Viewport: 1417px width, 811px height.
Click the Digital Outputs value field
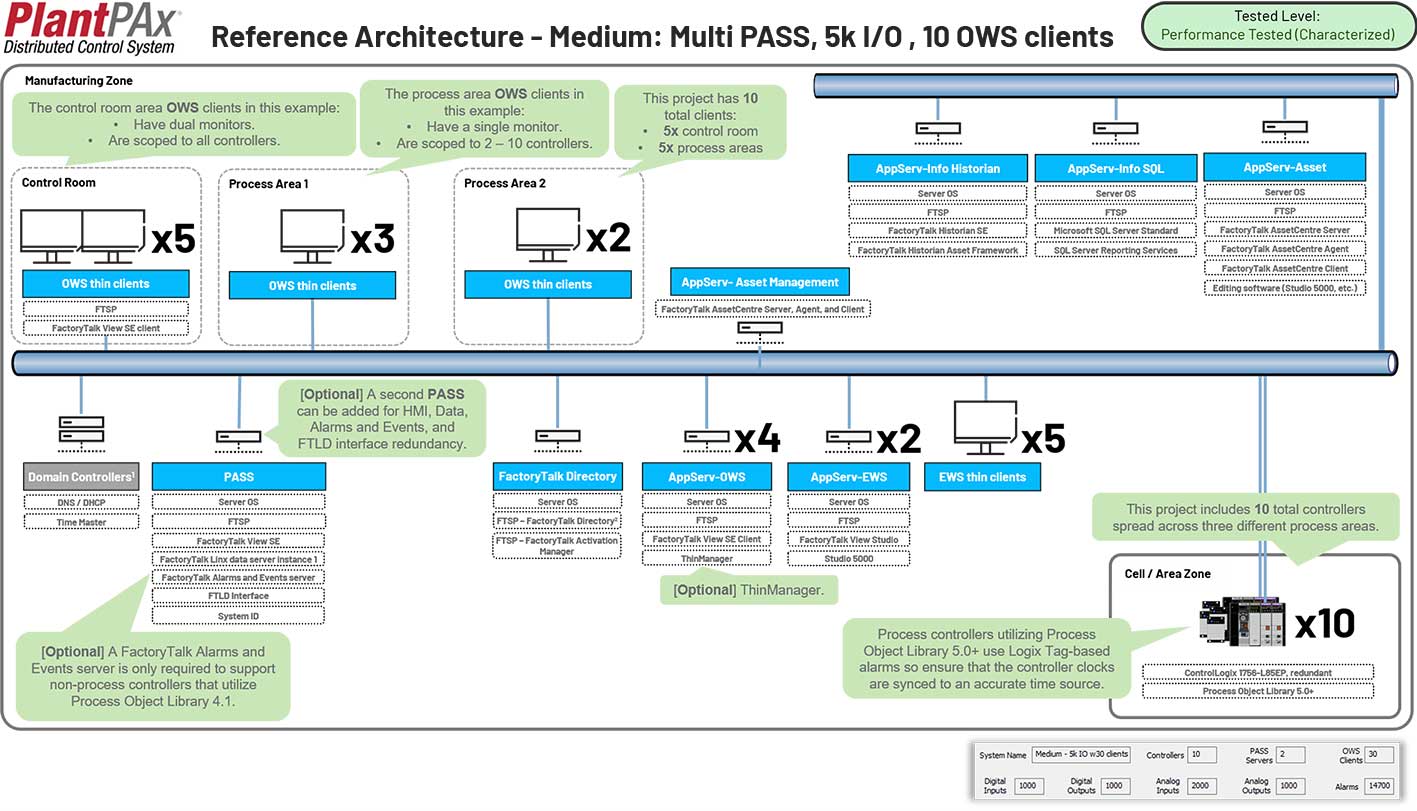pos(1117,786)
